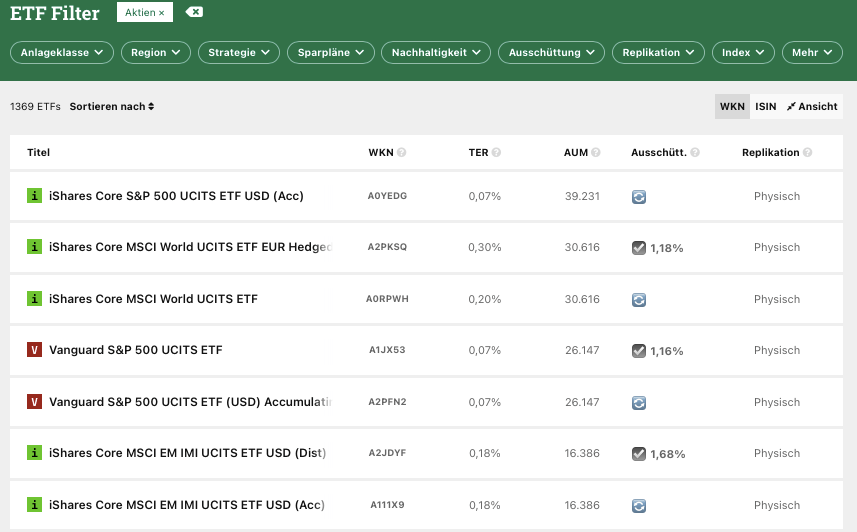Click accumulating icon in Vanguard Accumulating row
Viewport: 857px width, 532px height.
coord(639,403)
